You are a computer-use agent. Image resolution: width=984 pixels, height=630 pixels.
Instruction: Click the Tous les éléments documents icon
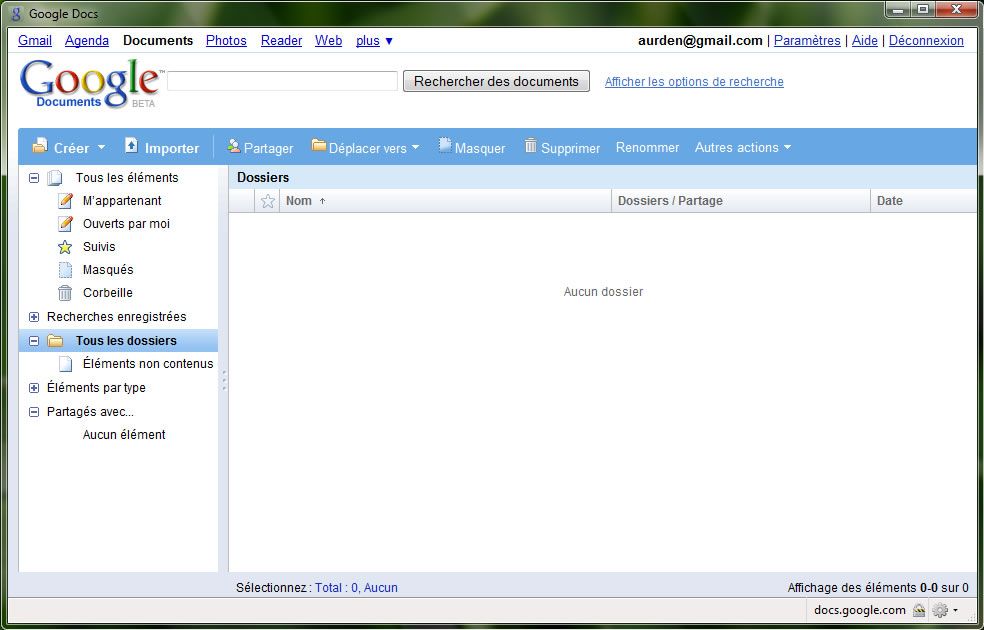pos(55,178)
